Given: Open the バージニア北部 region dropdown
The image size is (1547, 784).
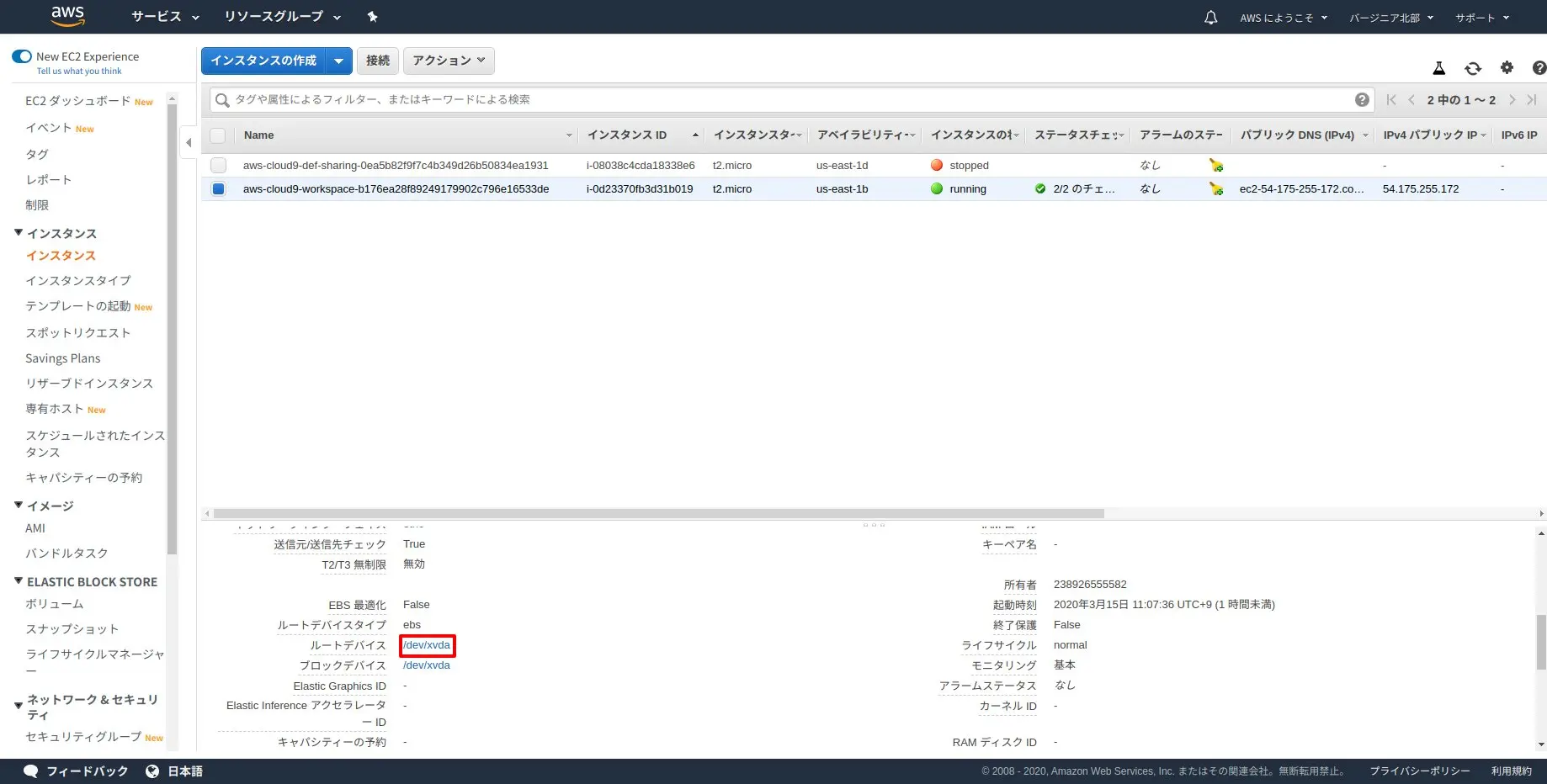Looking at the screenshot, I should (1391, 18).
